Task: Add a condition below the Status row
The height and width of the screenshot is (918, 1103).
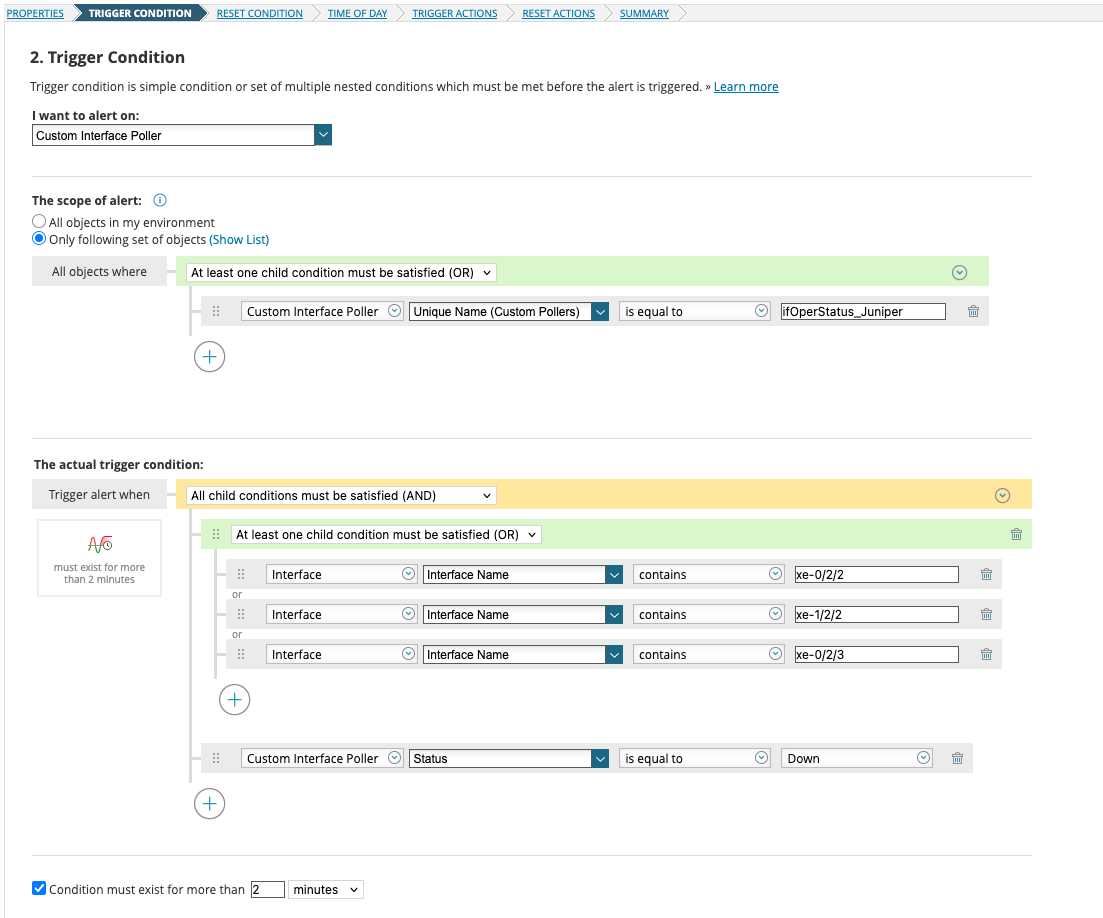Action: 210,803
